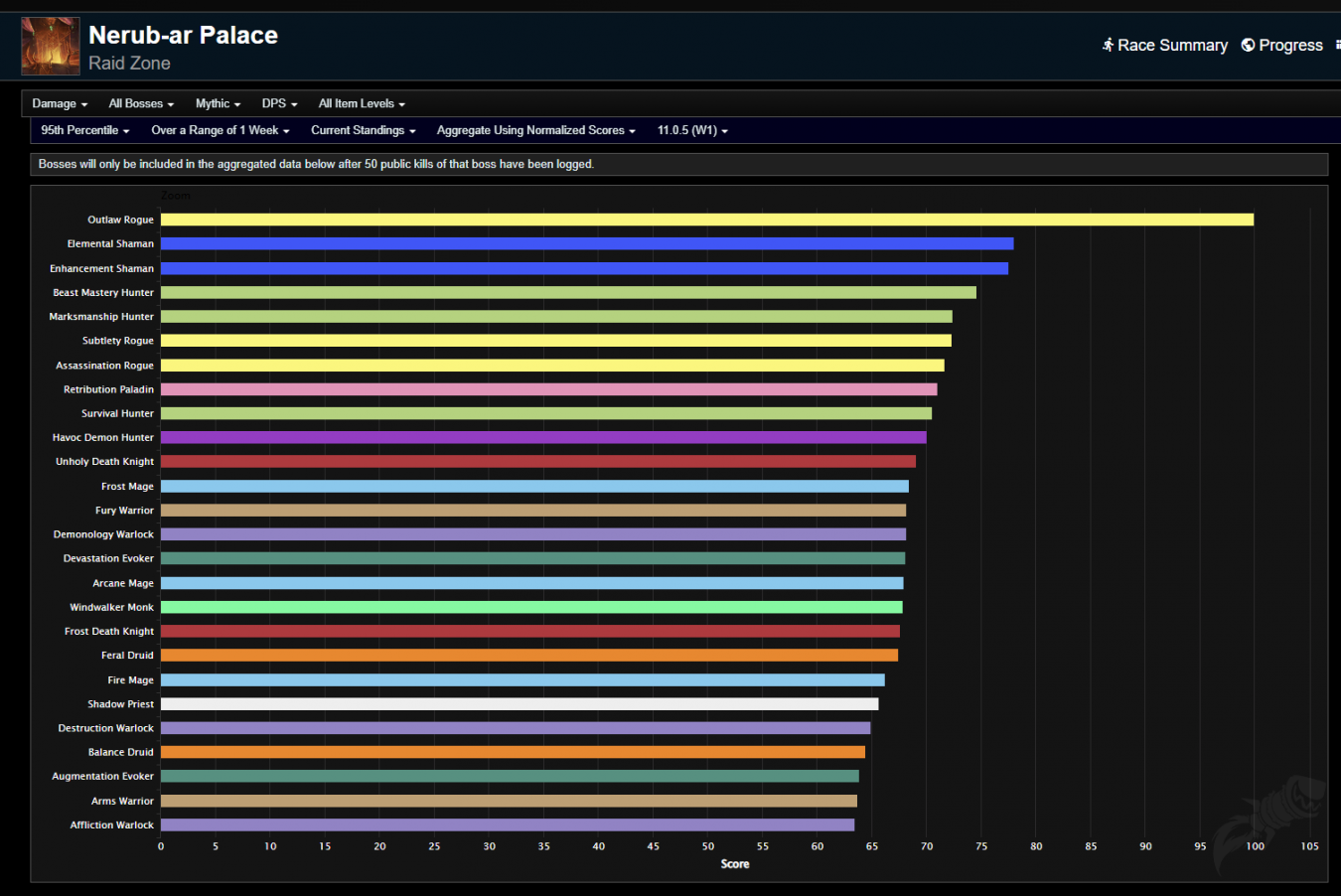The height and width of the screenshot is (896, 1341).
Task: Open the 95th Percentile menu
Action: (x=84, y=130)
